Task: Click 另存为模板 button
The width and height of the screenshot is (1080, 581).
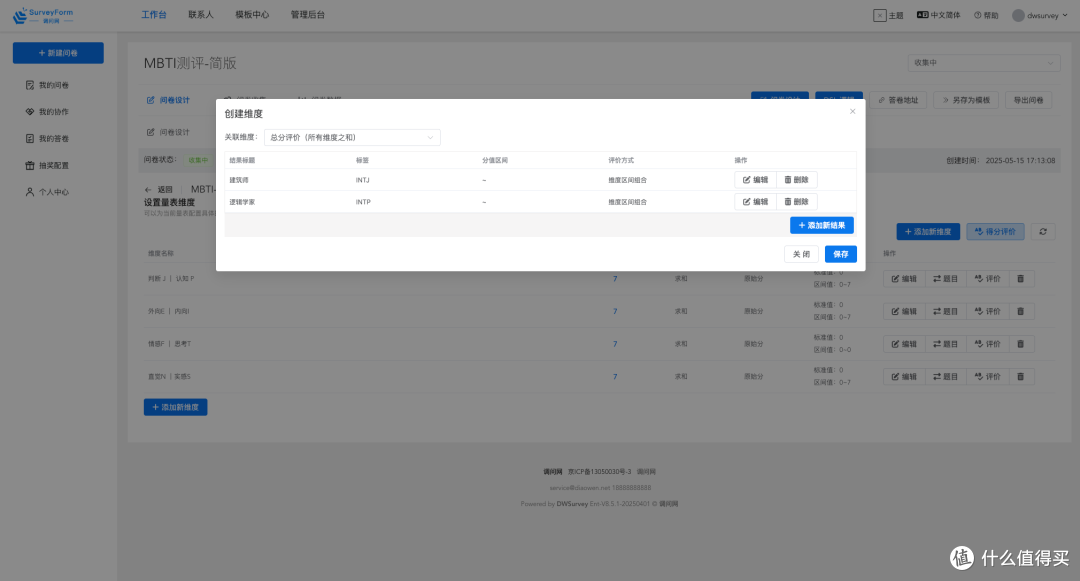Action: 966,100
